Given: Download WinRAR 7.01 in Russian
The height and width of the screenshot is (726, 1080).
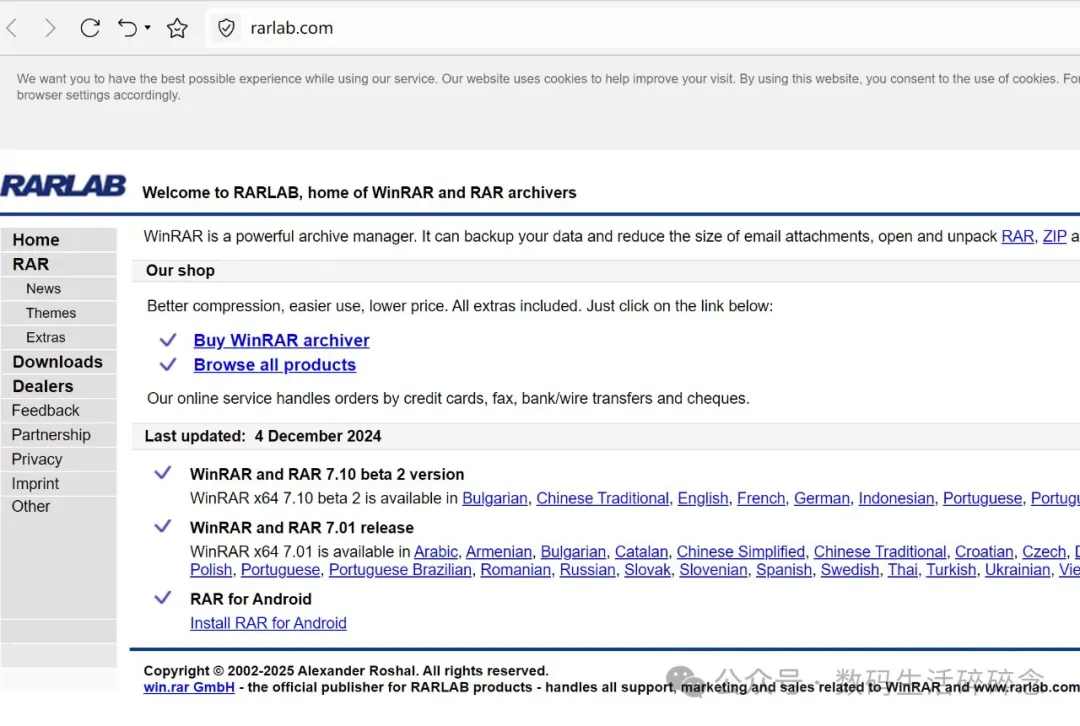Looking at the screenshot, I should click(588, 570).
